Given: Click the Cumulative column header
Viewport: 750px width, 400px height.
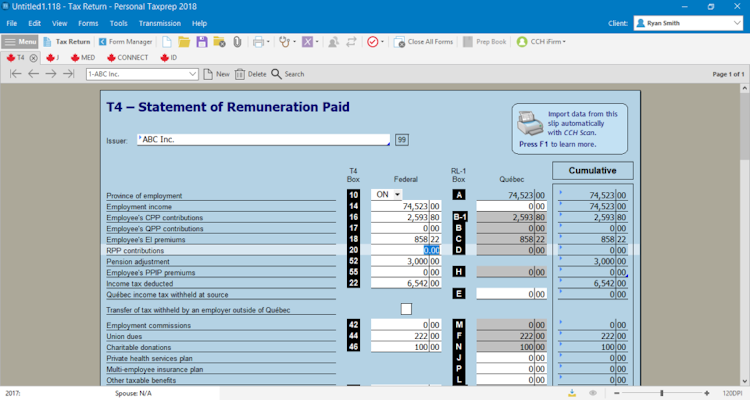Looking at the screenshot, I should coord(593,170).
